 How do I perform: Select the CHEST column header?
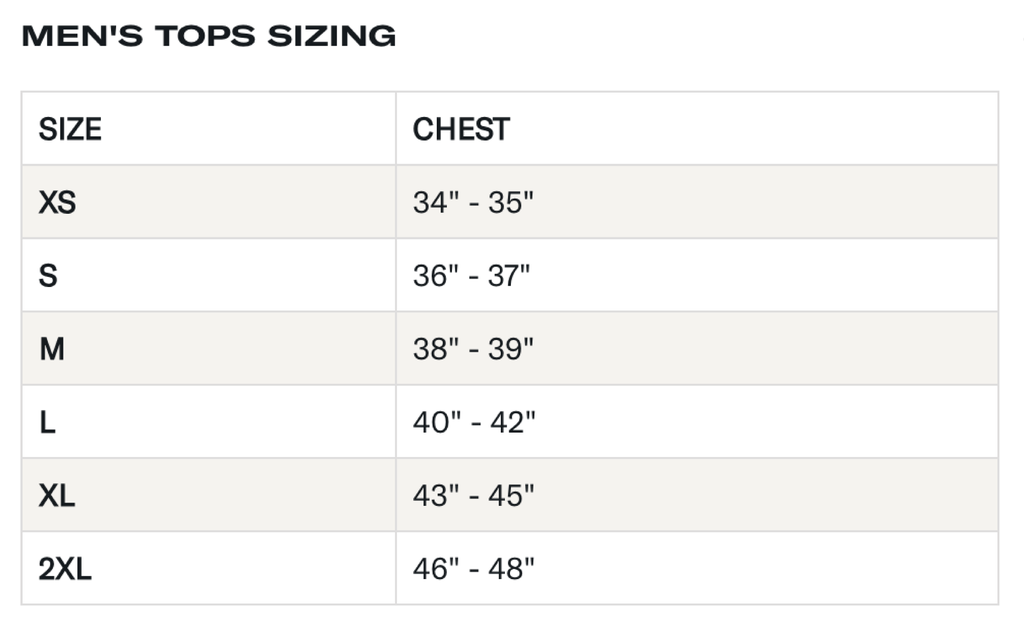click(461, 129)
